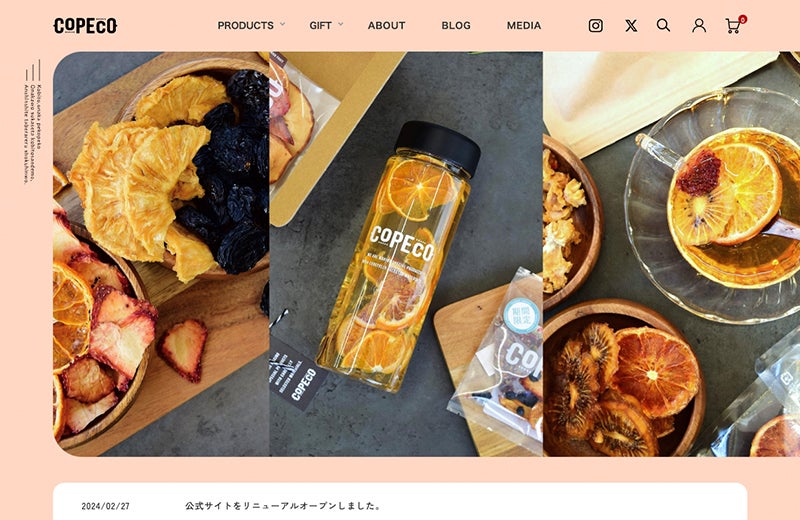Go to the MEDIA page
The height and width of the screenshot is (520, 800).
tap(523, 26)
